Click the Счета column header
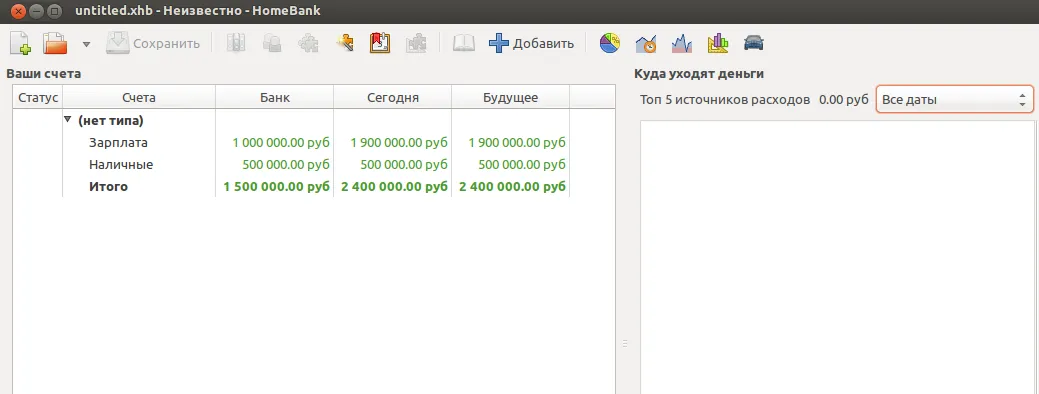1039x394 pixels. click(x=139, y=98)
